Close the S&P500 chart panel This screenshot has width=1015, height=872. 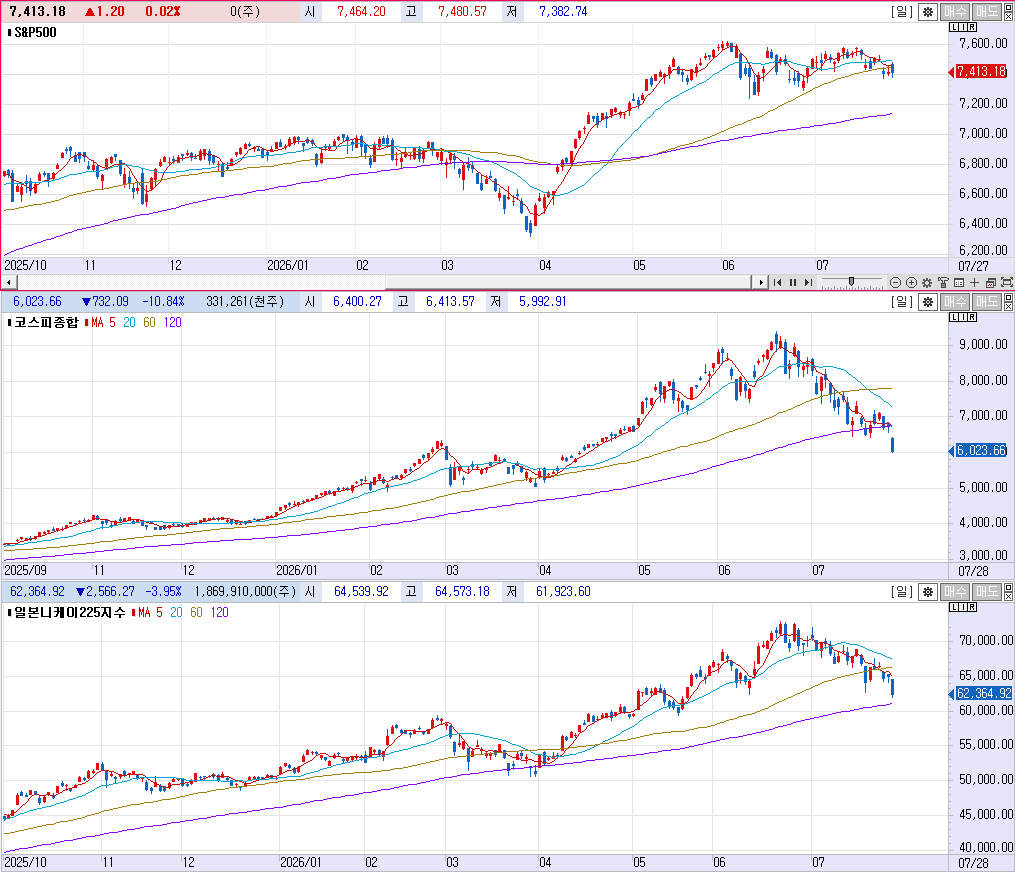coord(1009,16)
